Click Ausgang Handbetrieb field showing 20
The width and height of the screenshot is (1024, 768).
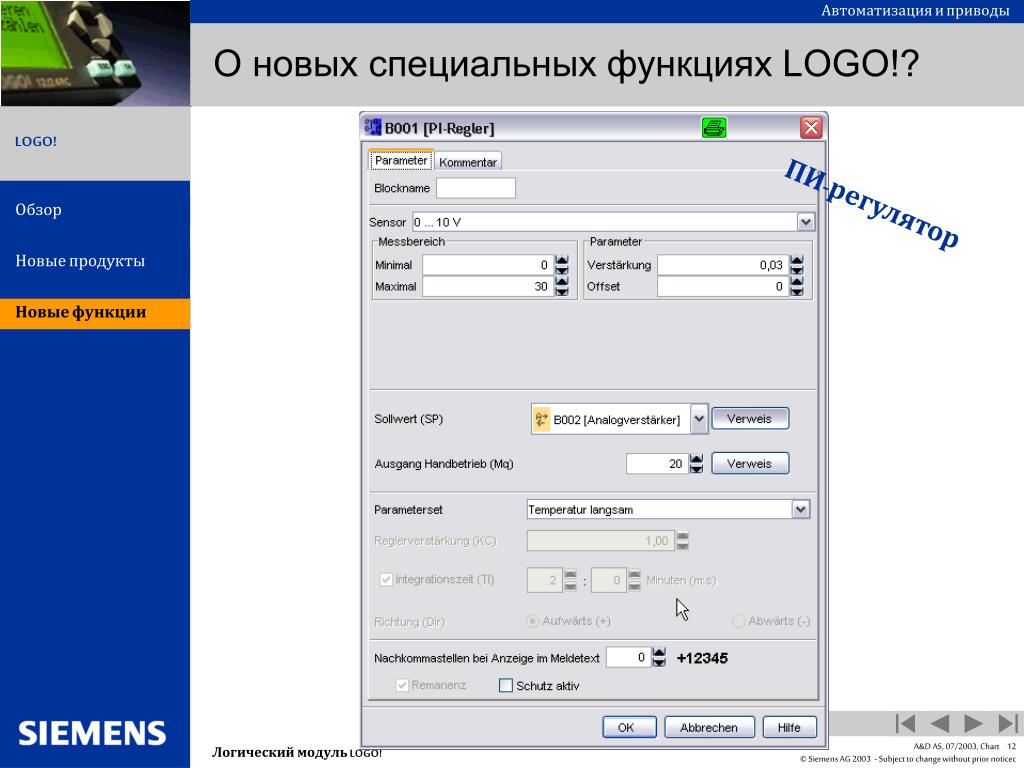[656, 464]
